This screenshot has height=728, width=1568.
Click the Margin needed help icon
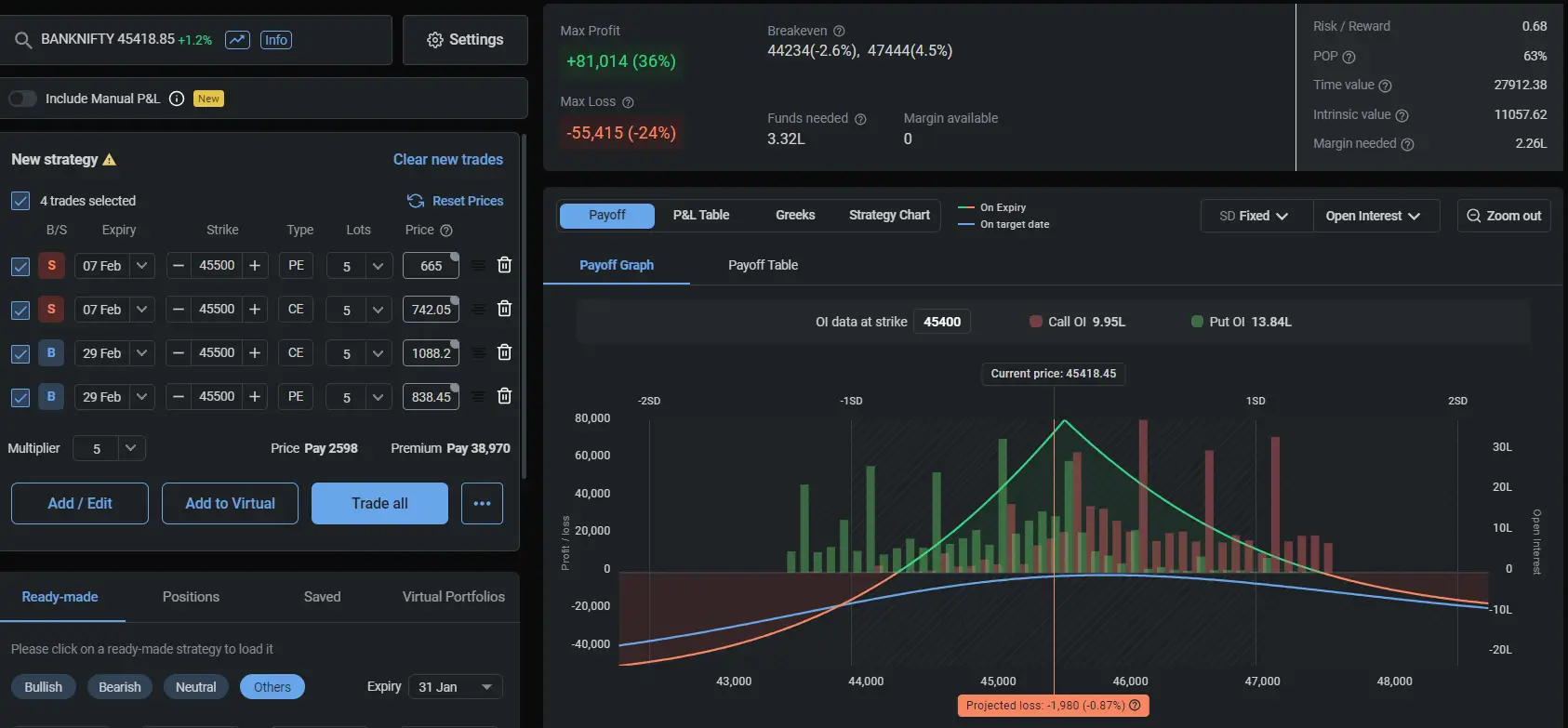coord(1407,144)
